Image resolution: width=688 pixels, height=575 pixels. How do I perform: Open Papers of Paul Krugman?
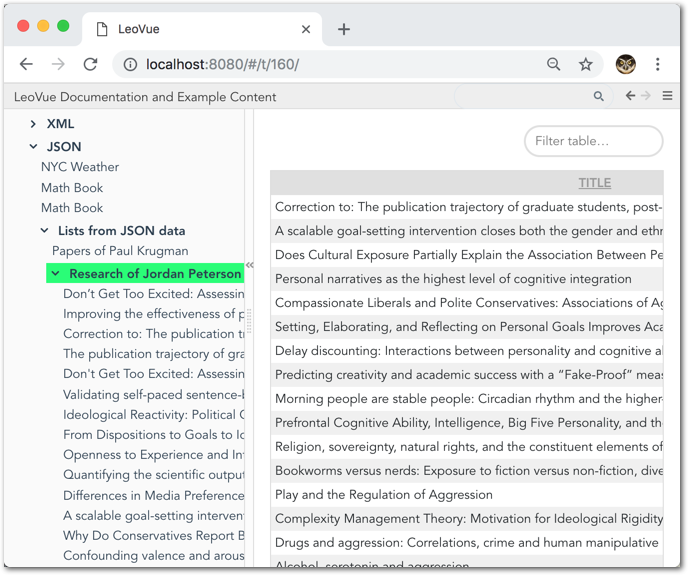(x=120, y=251)
